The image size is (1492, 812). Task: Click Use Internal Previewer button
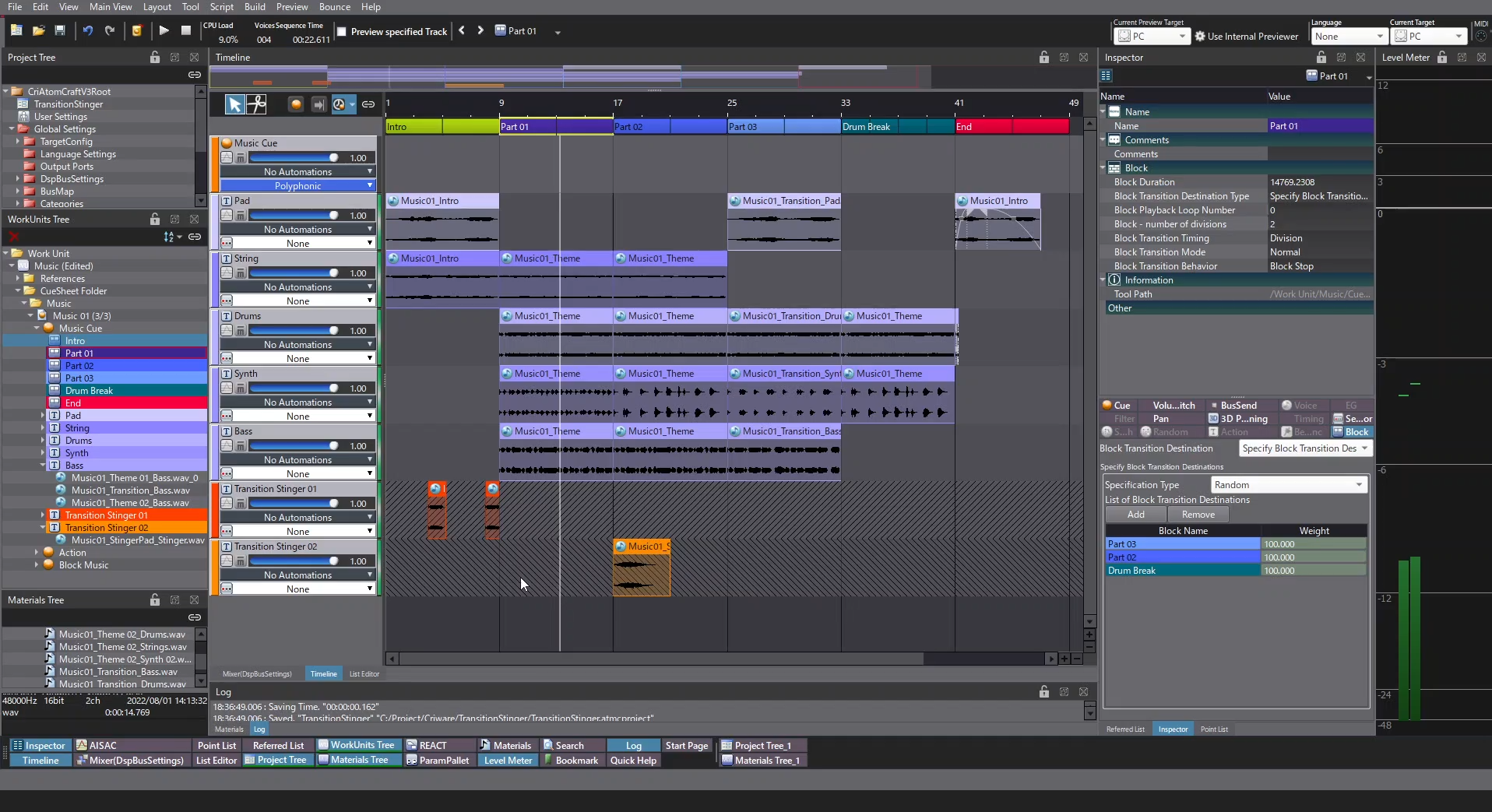(x=1246, y=37)
